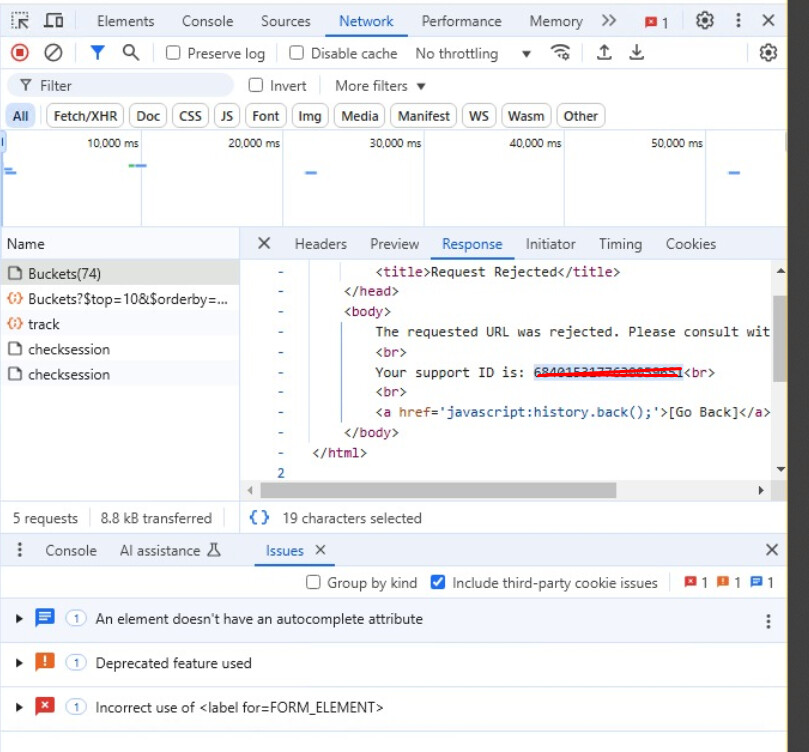Switch to the Console tab in top bar
The height and width of the screenshot is (752, 809).
pos(207,21)
